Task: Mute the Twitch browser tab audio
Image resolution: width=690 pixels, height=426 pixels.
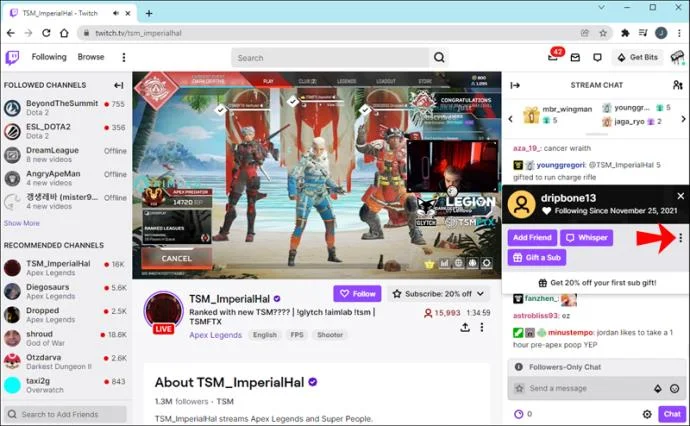Action: click(116, 13)
